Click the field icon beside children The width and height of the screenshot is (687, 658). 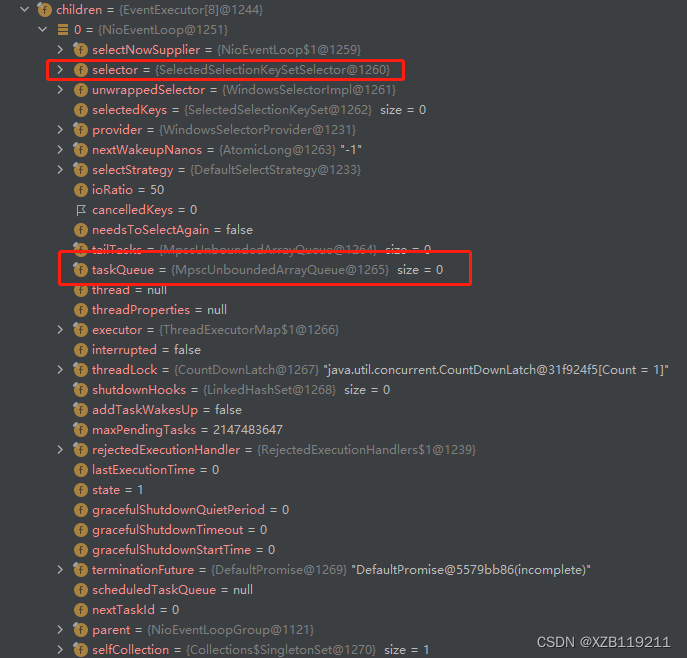point(44,10)
